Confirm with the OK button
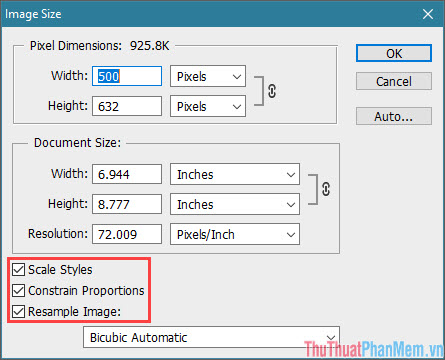 394,53
